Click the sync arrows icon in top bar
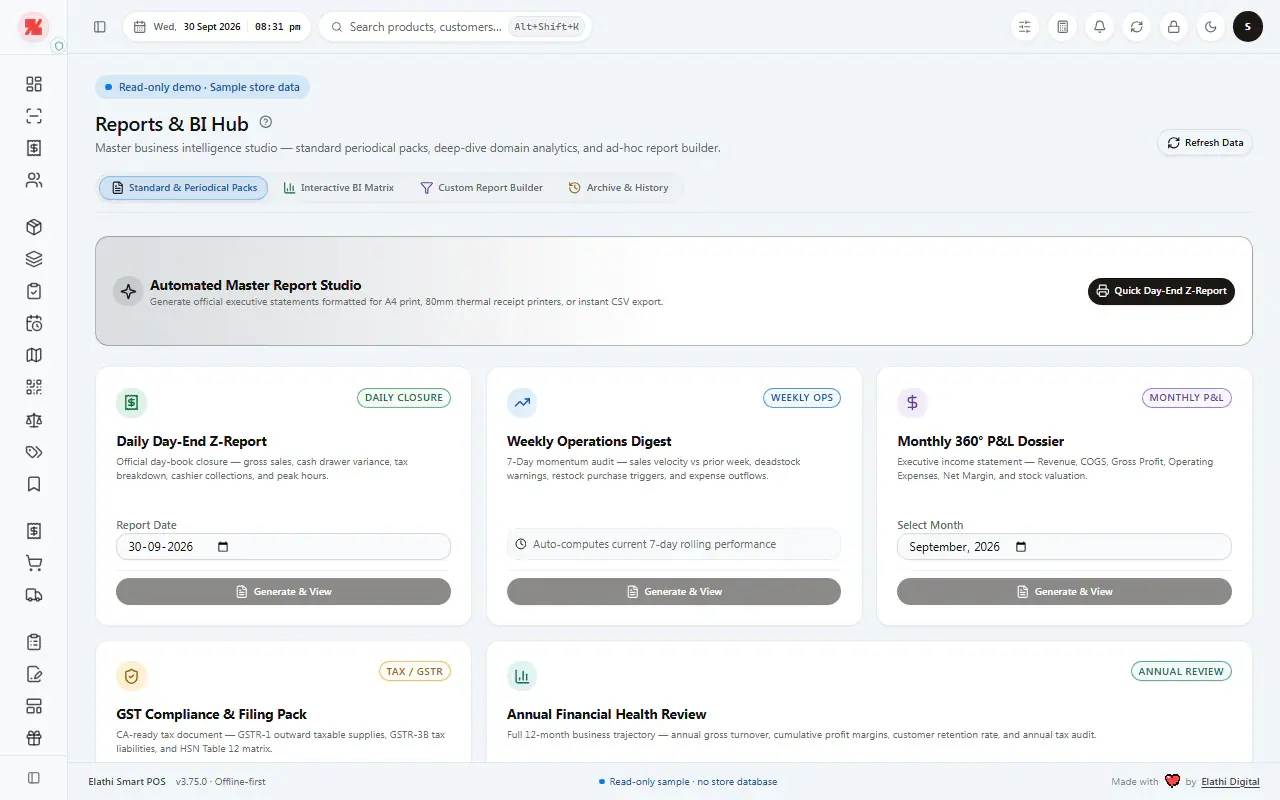Screen dimensions: 1280x800 click(1137, 27)
